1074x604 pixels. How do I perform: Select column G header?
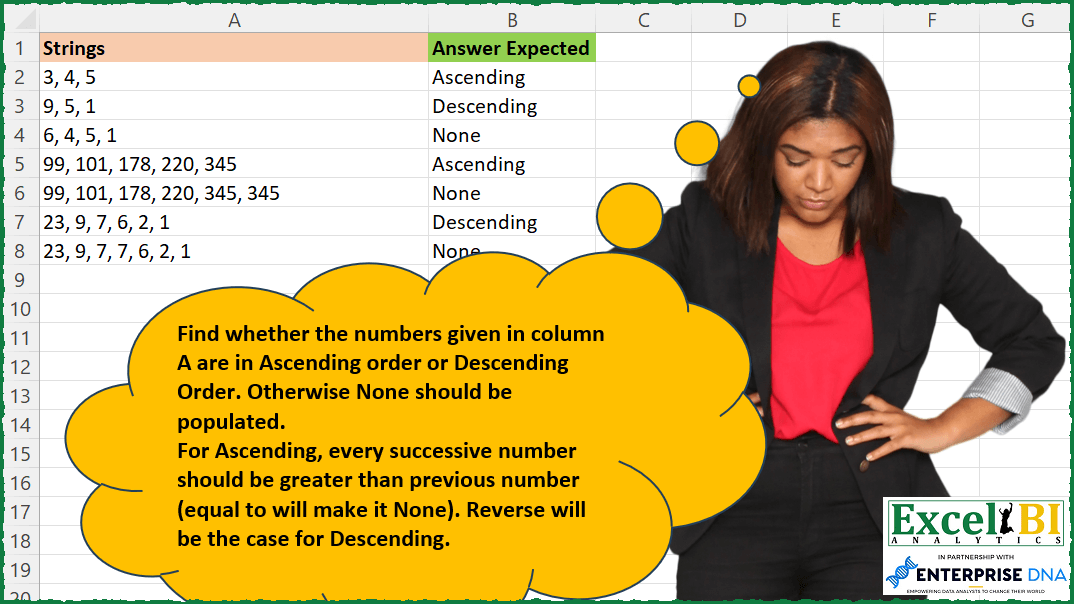[1025, 20]
